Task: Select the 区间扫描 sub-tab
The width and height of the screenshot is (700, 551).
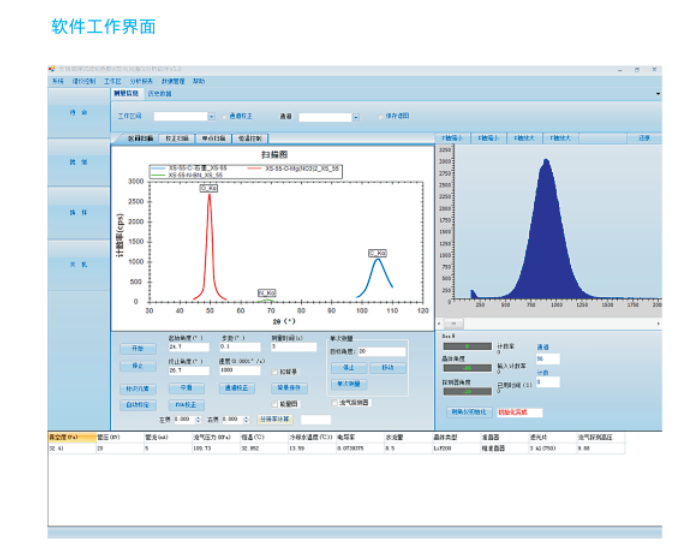Action: point(140,138)
